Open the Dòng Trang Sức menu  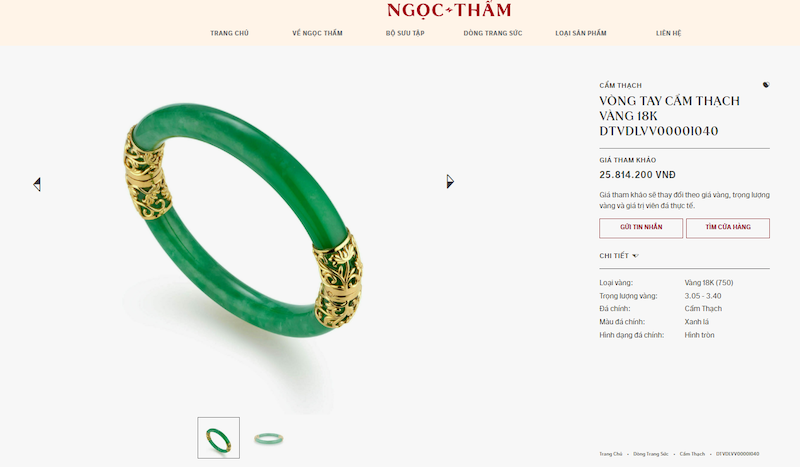tap(493, 33)
